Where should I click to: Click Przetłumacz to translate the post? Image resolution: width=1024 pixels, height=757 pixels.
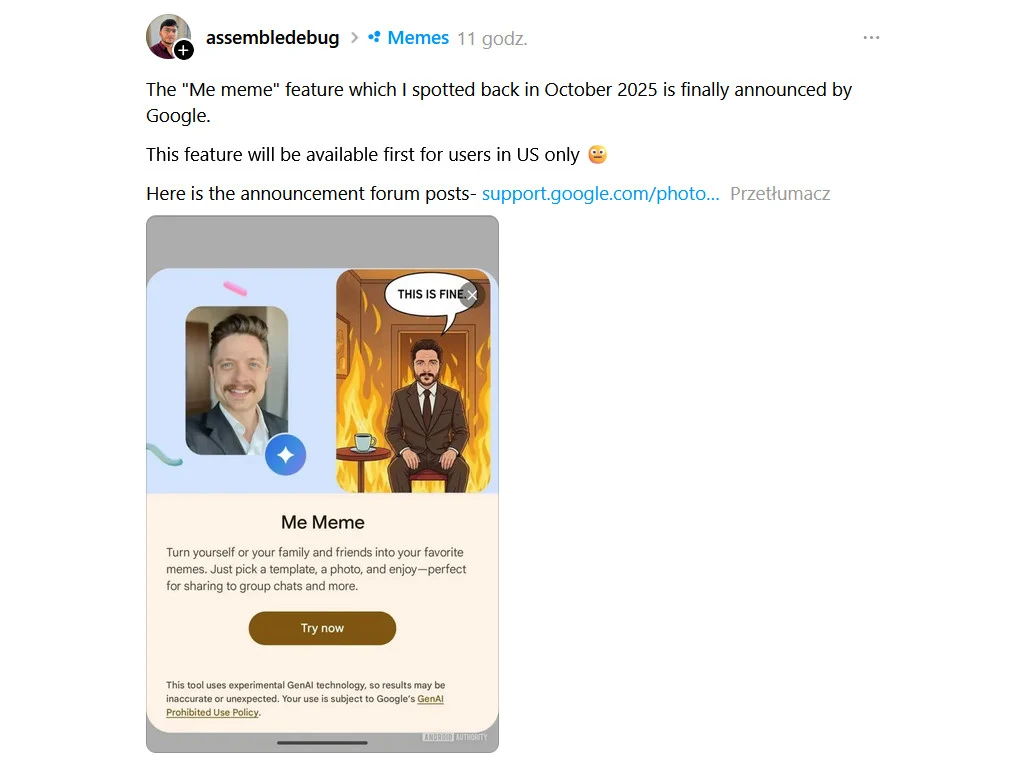(x=780, y=193)
